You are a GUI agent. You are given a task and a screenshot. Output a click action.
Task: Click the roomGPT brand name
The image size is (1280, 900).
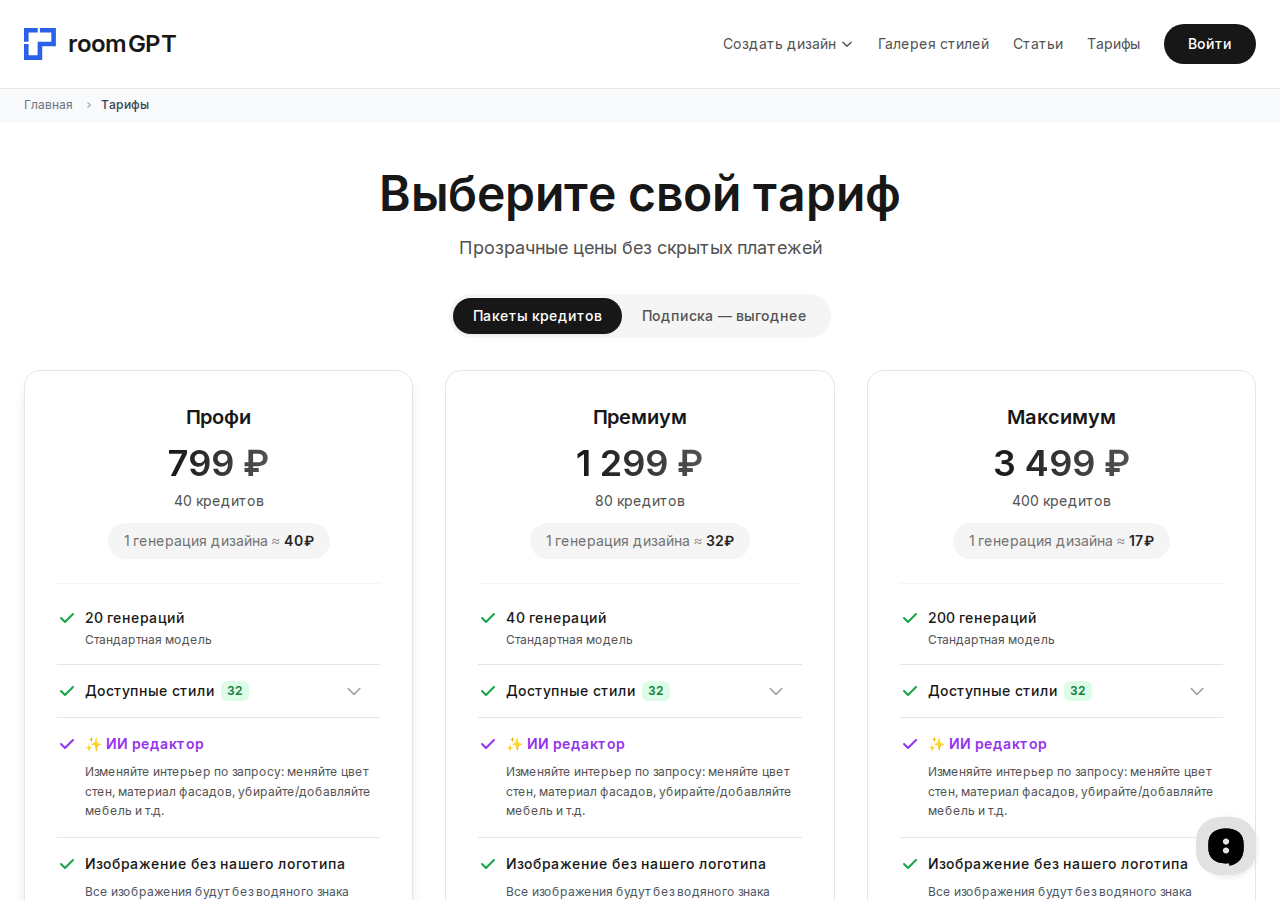(122, 44)
